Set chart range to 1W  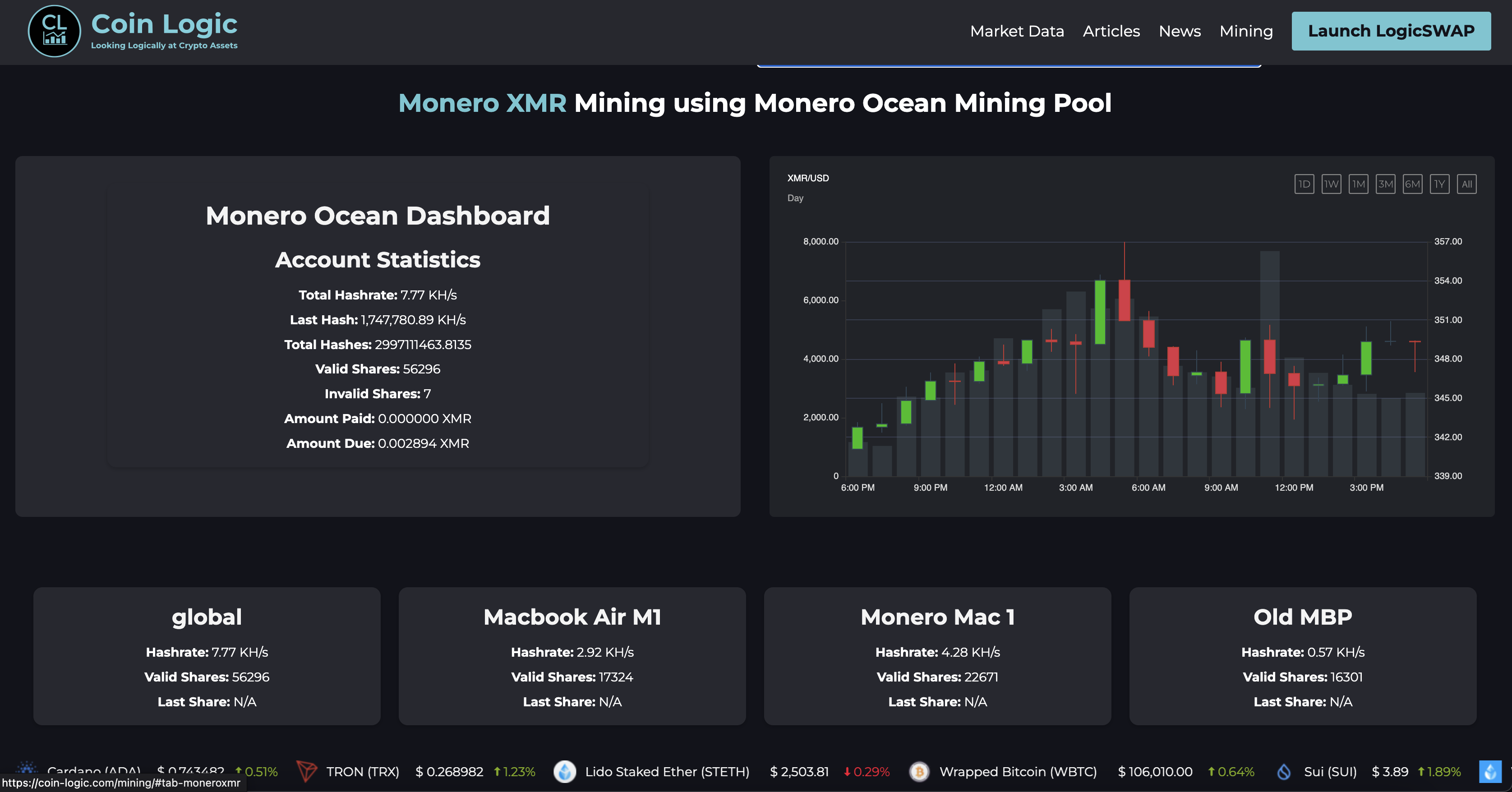(1331, 184)
